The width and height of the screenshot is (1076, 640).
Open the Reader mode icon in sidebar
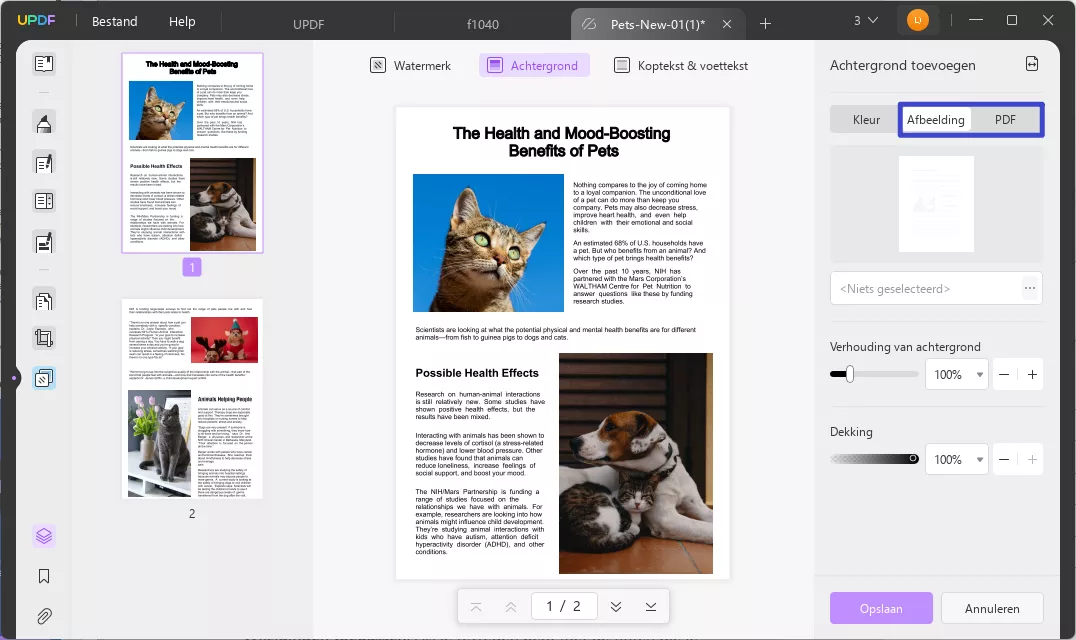(x=44, y=64)
